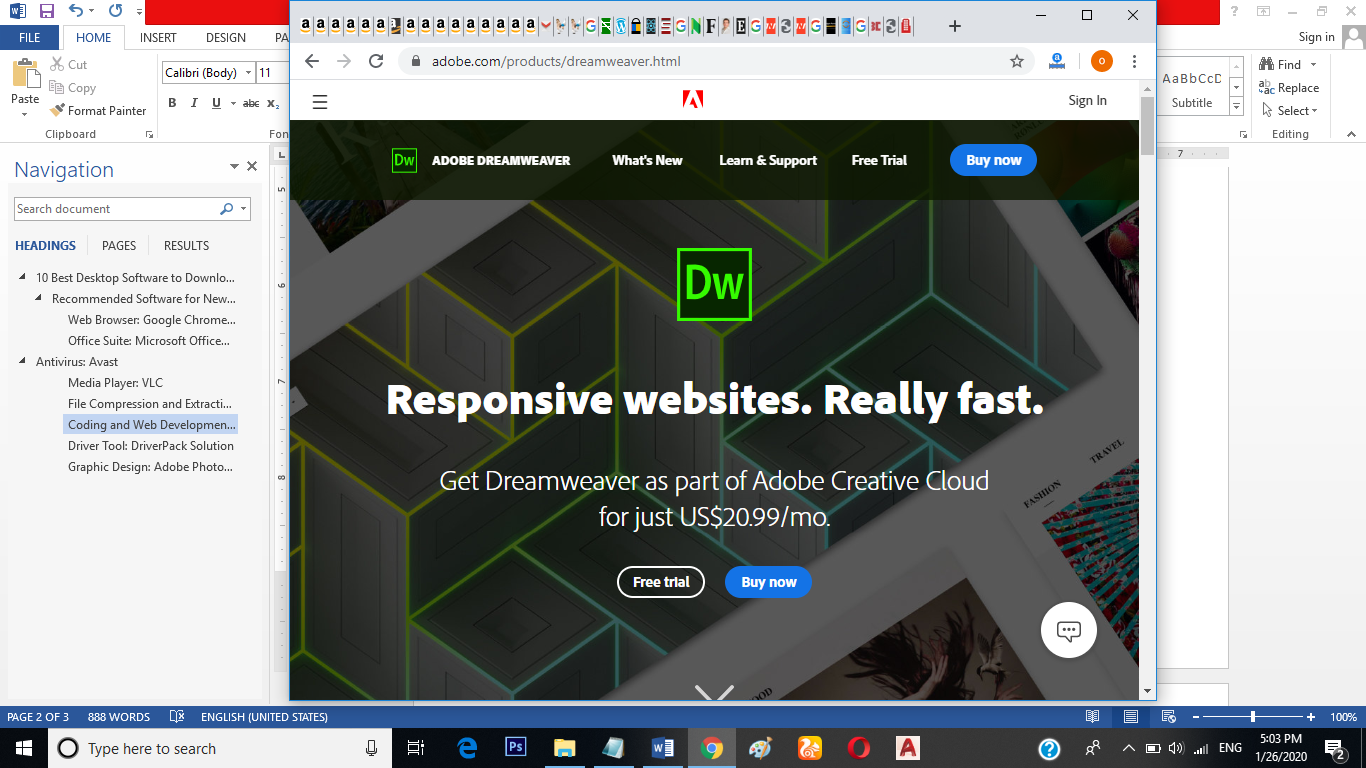Redo the action in Word's quick access toolbar
This screenshot has height=768, width=1366.
[x=115, y=12]
